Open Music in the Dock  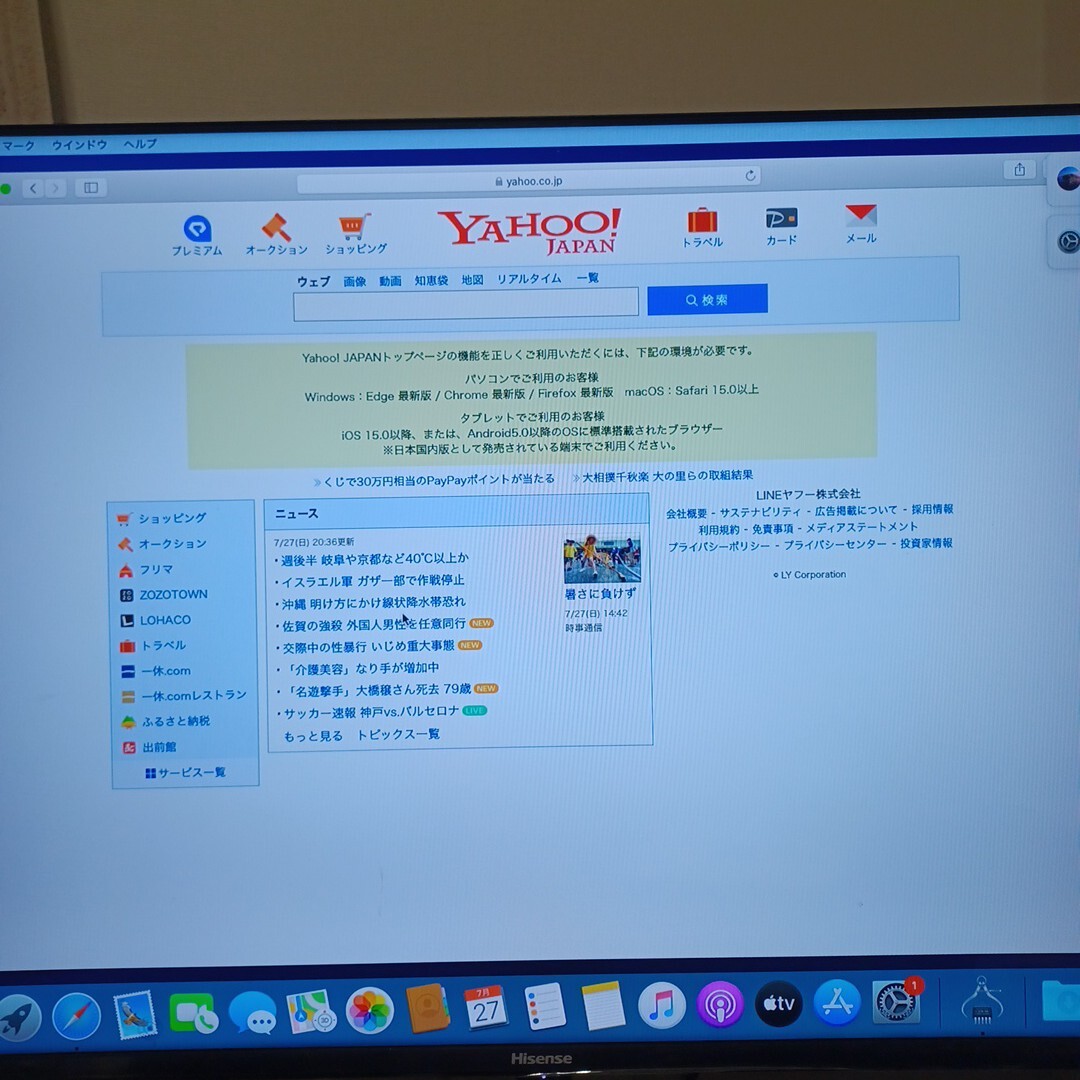(661, 1005)
